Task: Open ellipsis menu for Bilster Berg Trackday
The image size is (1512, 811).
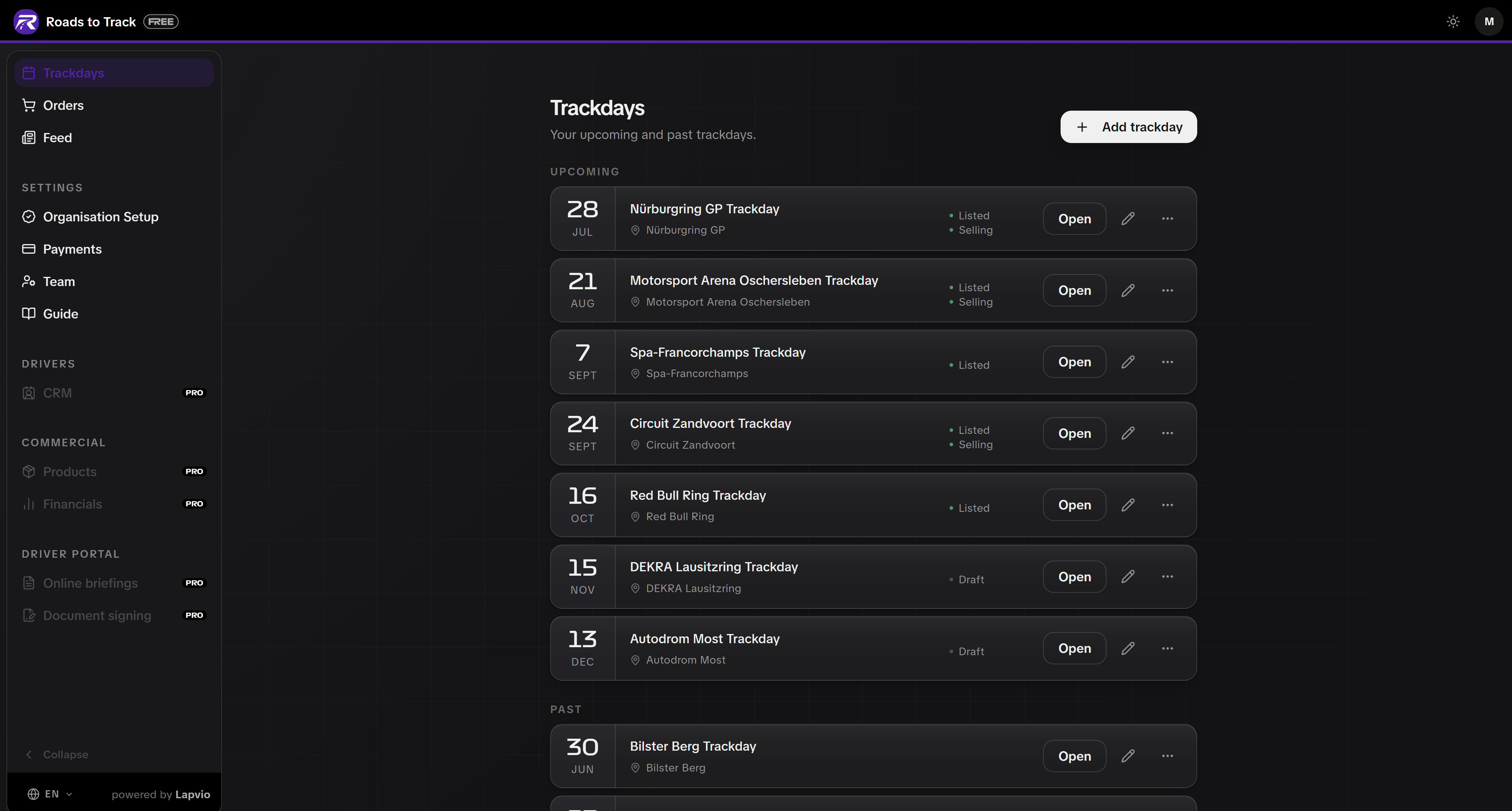Action: click(x=1168, y=756)
